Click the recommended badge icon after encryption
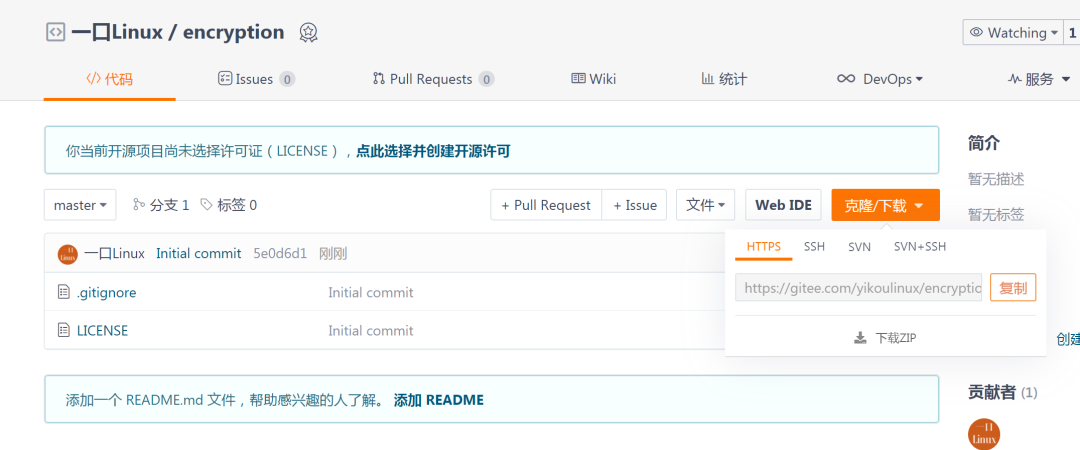1080x450 pixels. pos(309,32)
